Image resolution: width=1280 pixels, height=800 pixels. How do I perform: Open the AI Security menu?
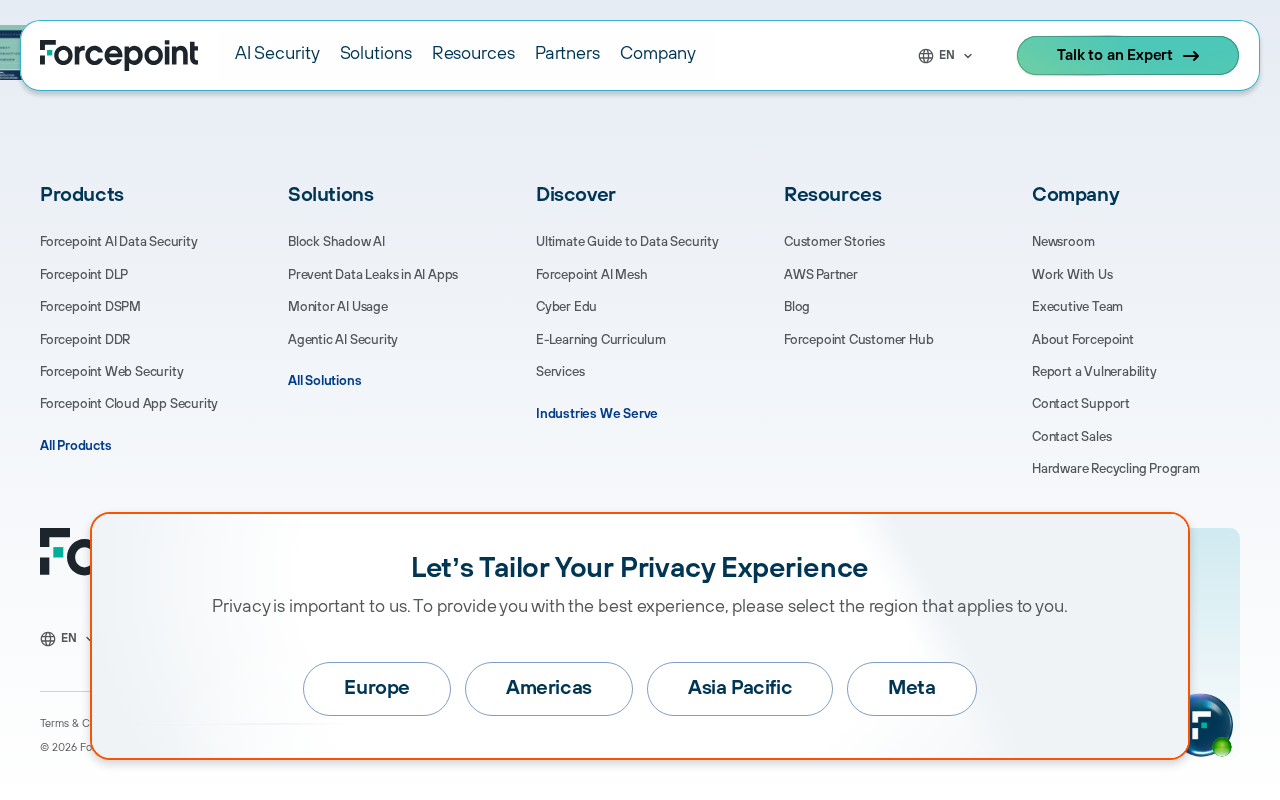tap(277, 54)
